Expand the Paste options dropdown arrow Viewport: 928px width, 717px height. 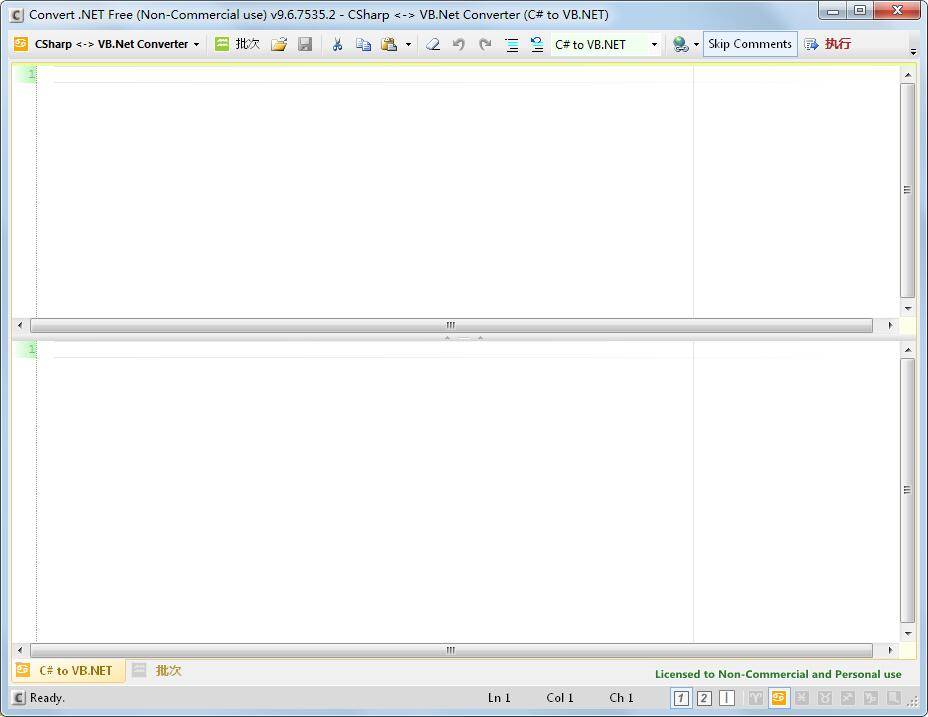tap(409, 44)
